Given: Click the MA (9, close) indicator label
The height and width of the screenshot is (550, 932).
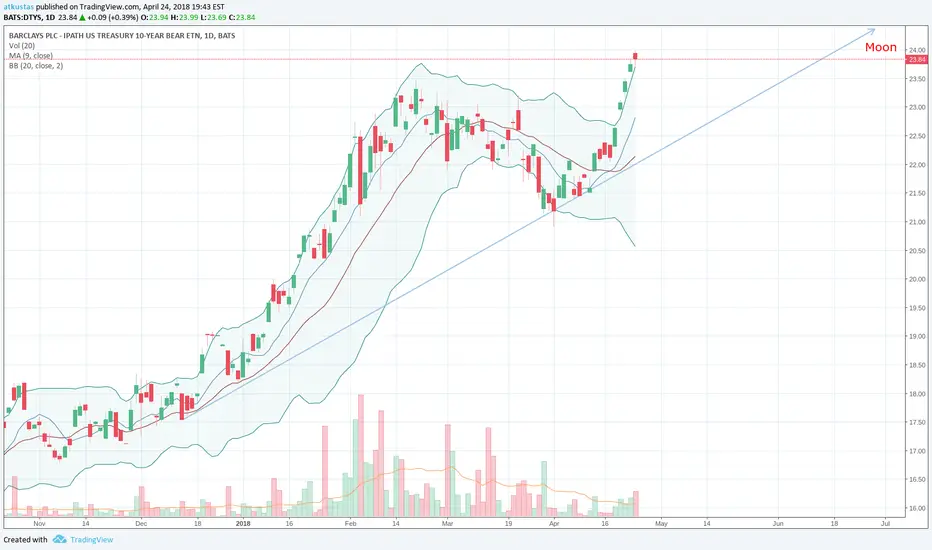Looking at the screenshot, I should (31, 56).
